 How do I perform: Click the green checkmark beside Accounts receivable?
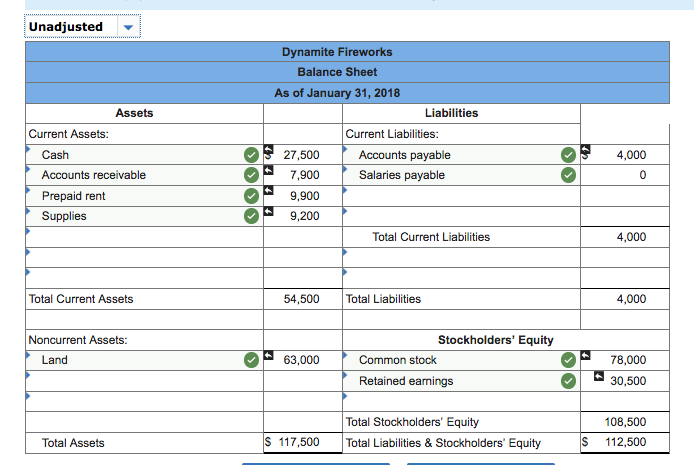(251, 175)
